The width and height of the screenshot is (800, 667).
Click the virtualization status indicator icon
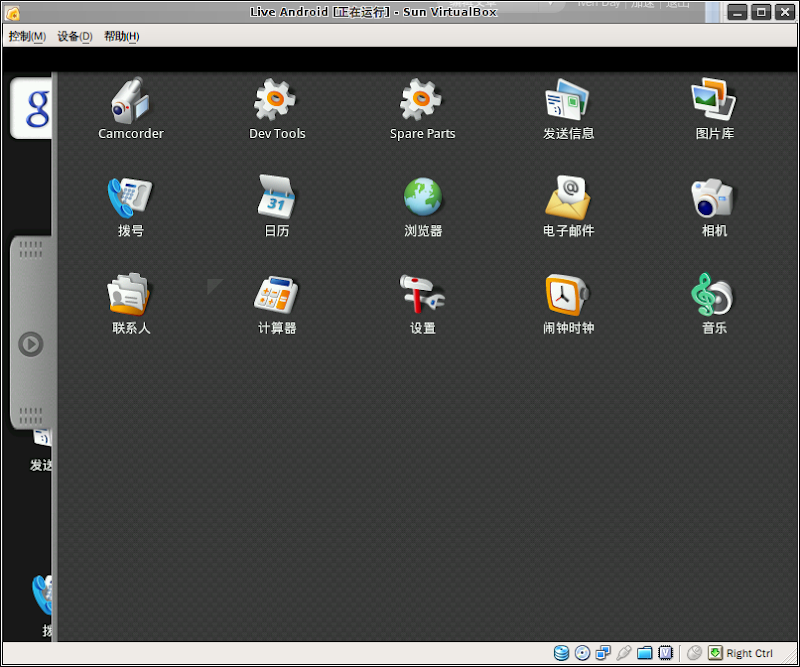[665, 653]
